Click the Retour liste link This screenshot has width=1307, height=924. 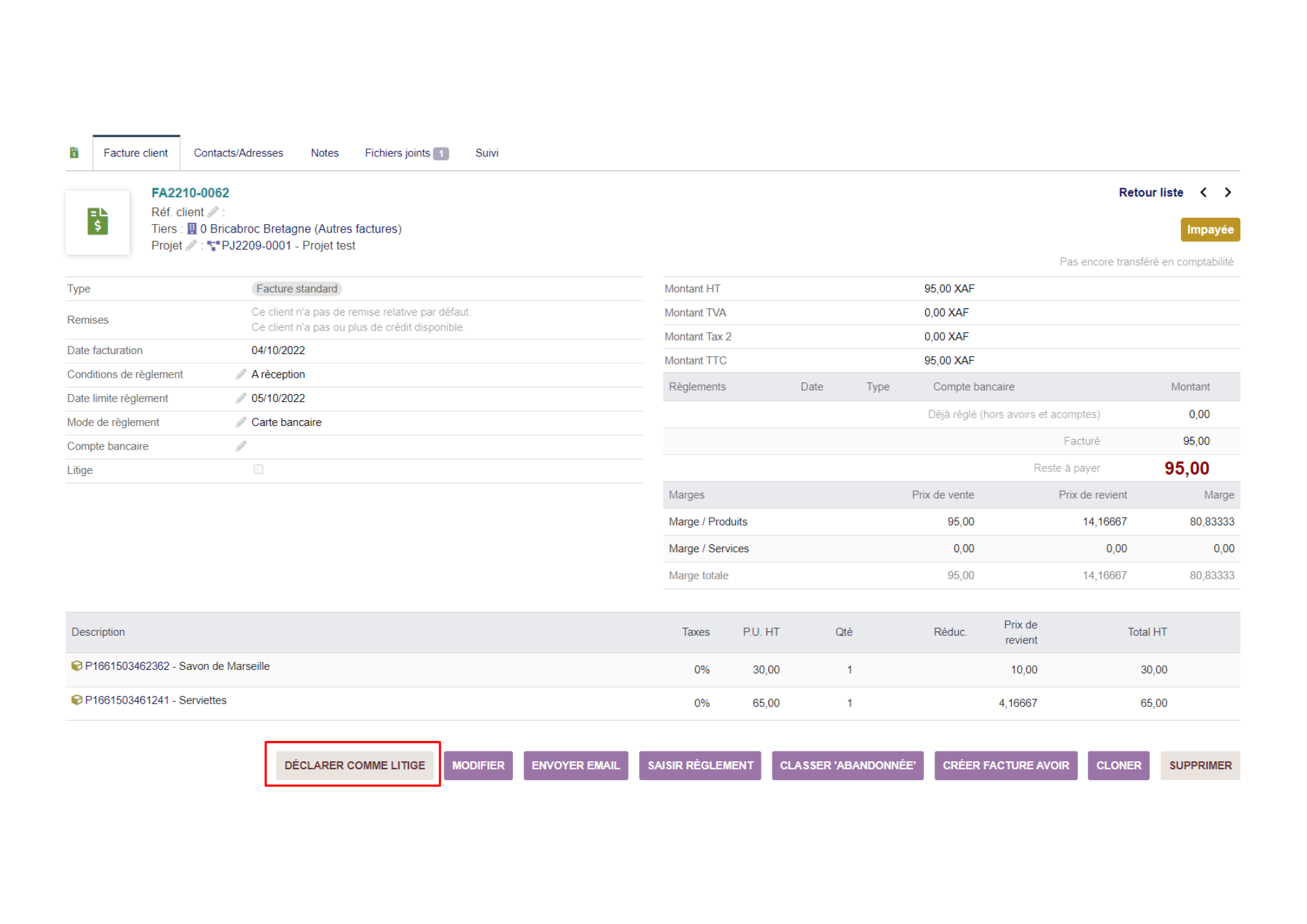tap(1151, 192)
